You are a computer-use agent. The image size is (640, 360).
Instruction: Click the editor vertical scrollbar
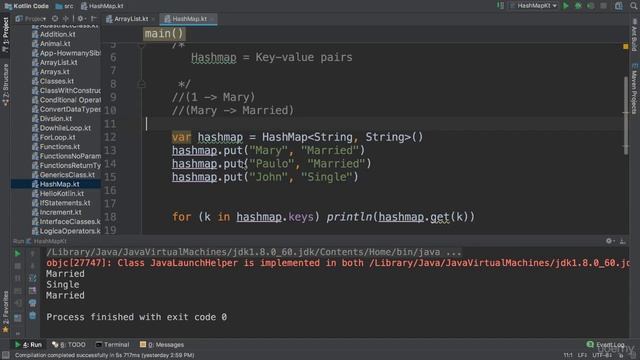coord(626,116)
